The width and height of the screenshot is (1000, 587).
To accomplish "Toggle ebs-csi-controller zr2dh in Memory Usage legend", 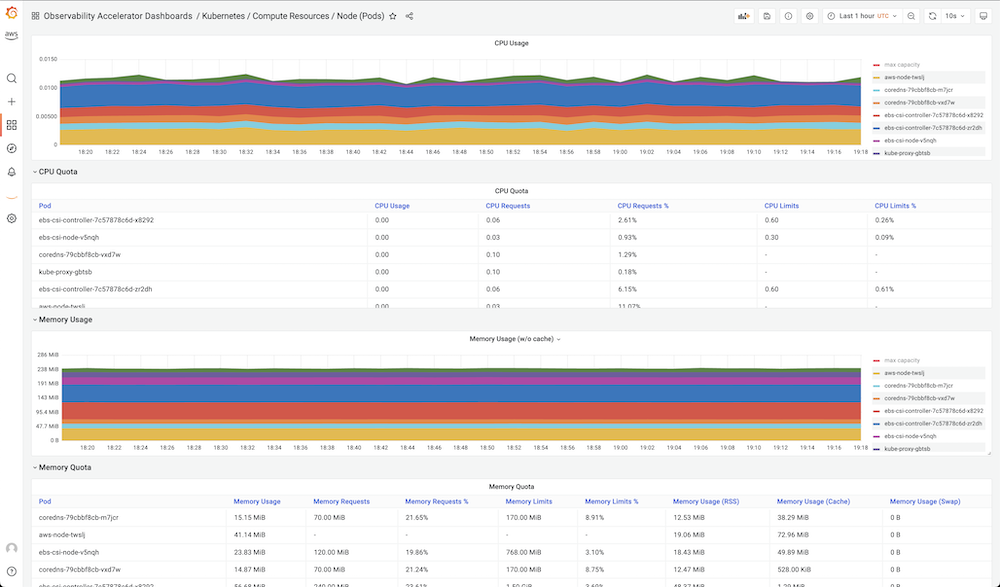I will tap(933, 424).
